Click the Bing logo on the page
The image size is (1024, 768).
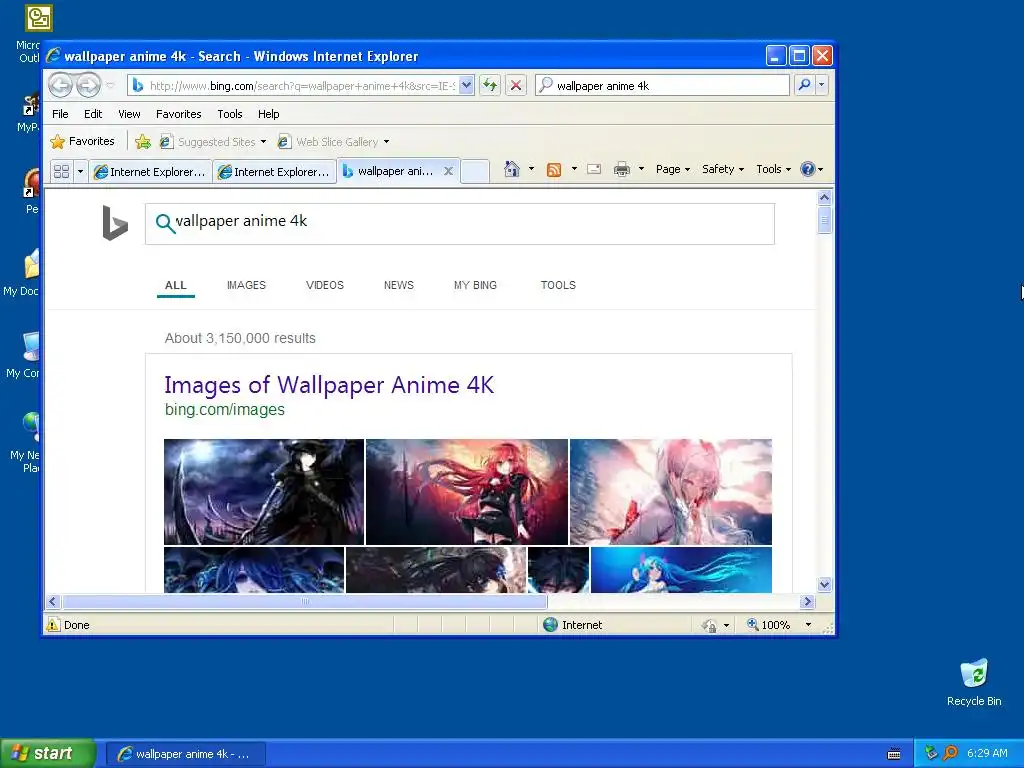coord(115,223)
